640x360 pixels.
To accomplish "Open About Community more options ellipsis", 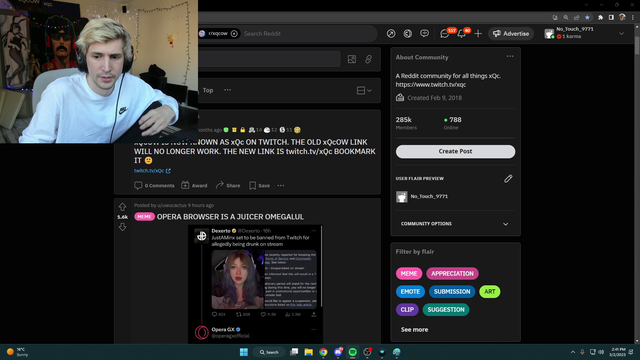I will pos(510,56).
